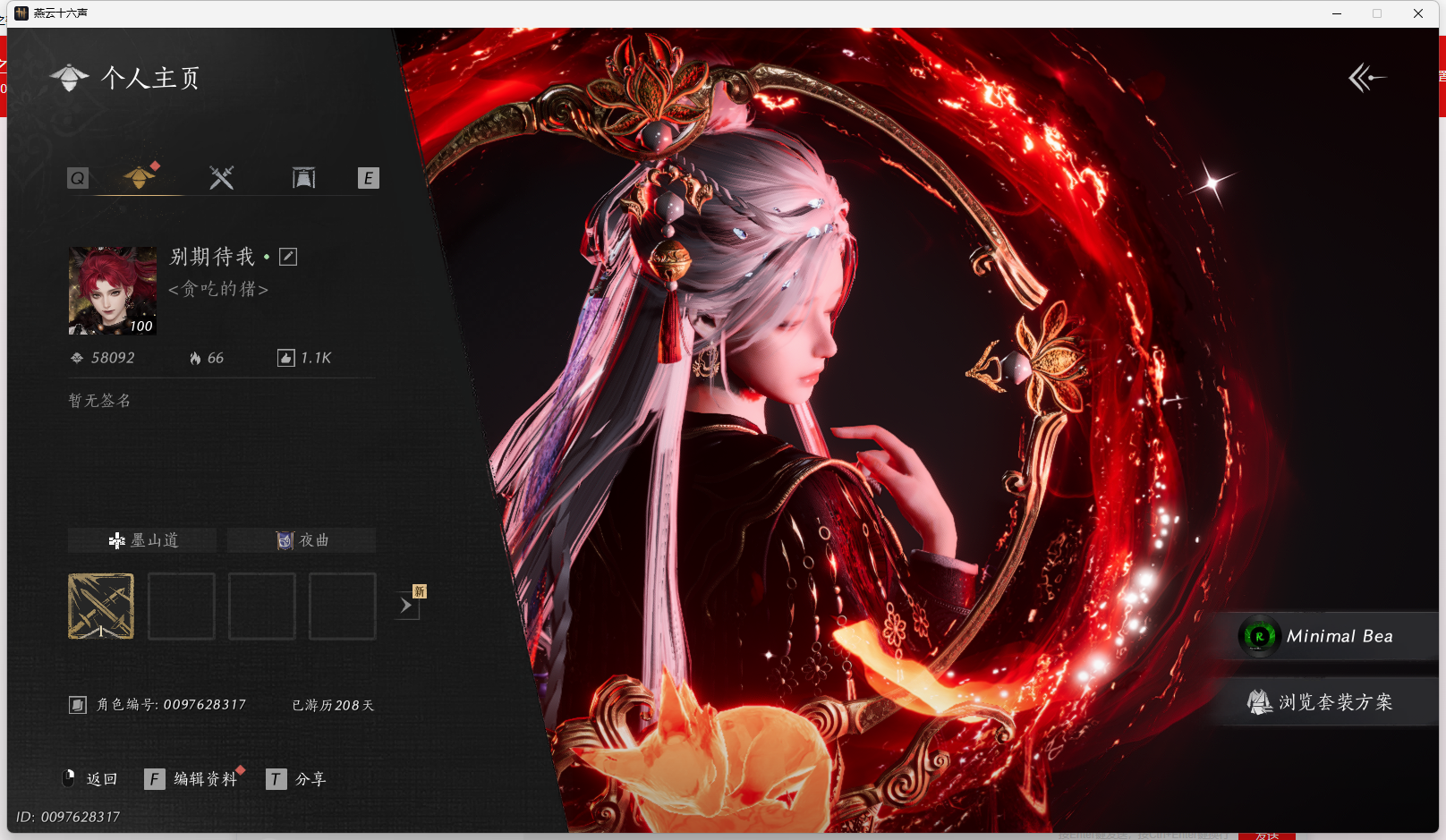The width and height of the screenshot is (1446, 840).
Task: Open the 夜曲 guild label
Action: [x=302, y=540]
